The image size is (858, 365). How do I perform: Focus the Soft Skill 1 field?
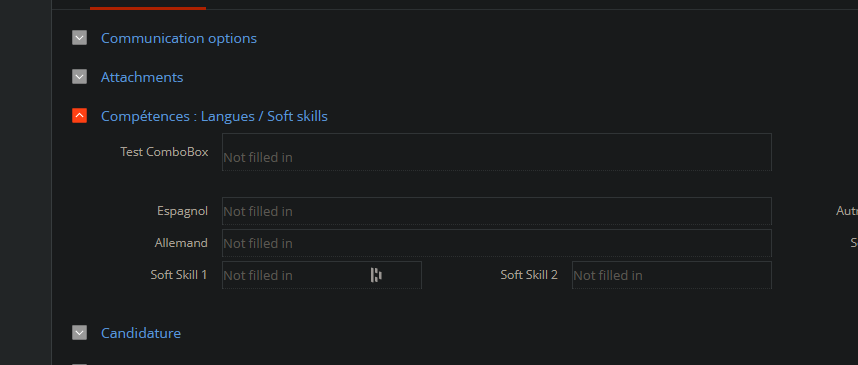(x=322, y=275)
